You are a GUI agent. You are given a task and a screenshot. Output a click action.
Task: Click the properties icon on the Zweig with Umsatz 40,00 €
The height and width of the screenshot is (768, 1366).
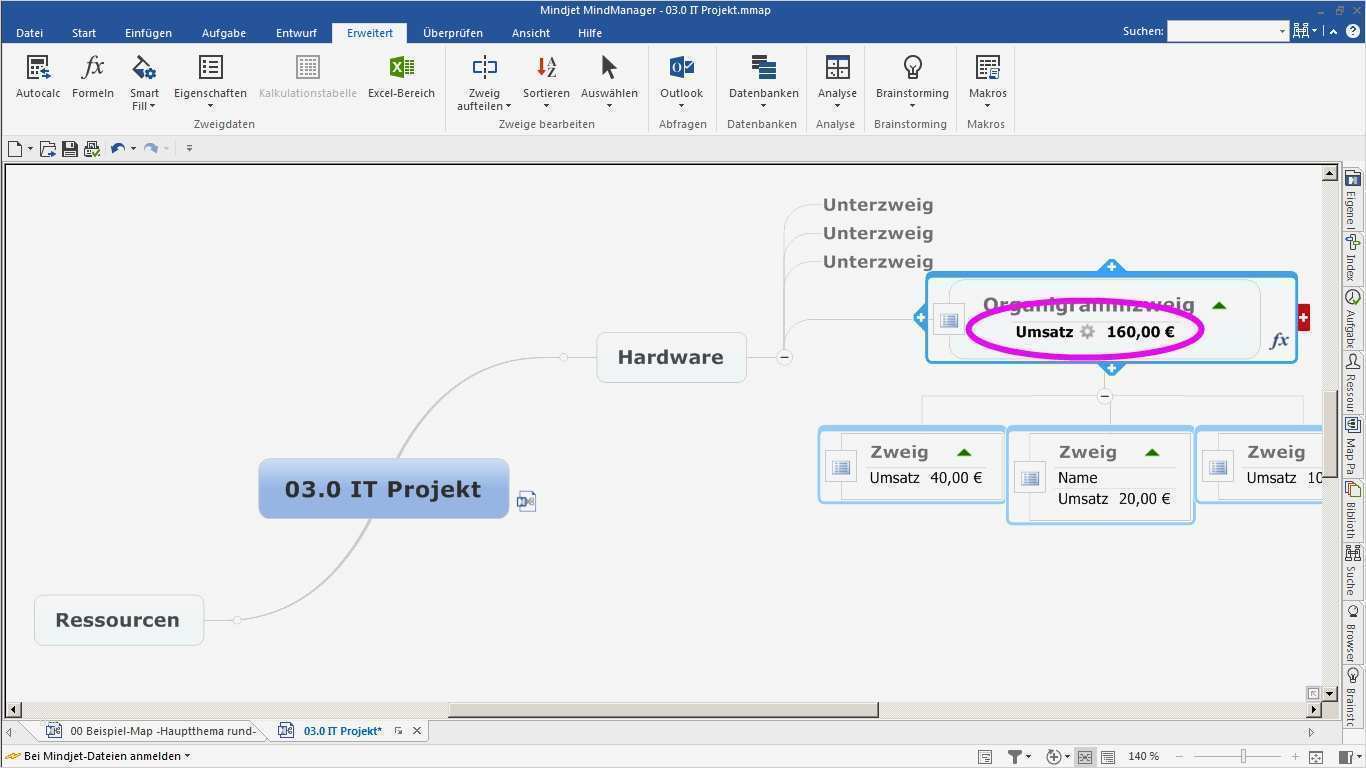[841, 467]
